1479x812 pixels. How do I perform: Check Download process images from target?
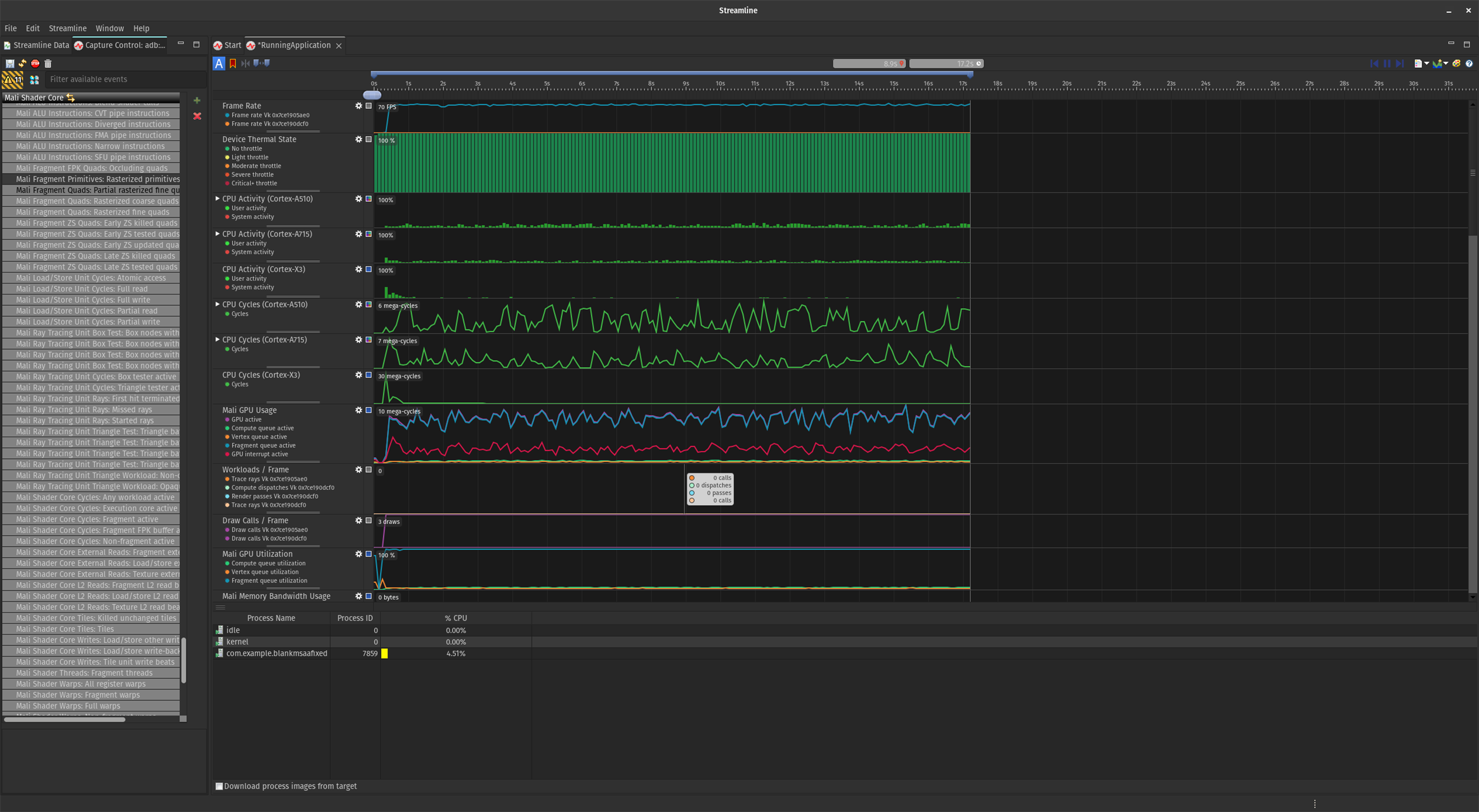(219, 786)
